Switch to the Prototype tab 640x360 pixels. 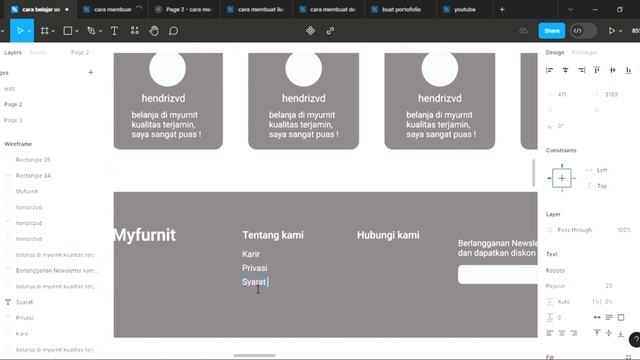(x=584, y=53)
